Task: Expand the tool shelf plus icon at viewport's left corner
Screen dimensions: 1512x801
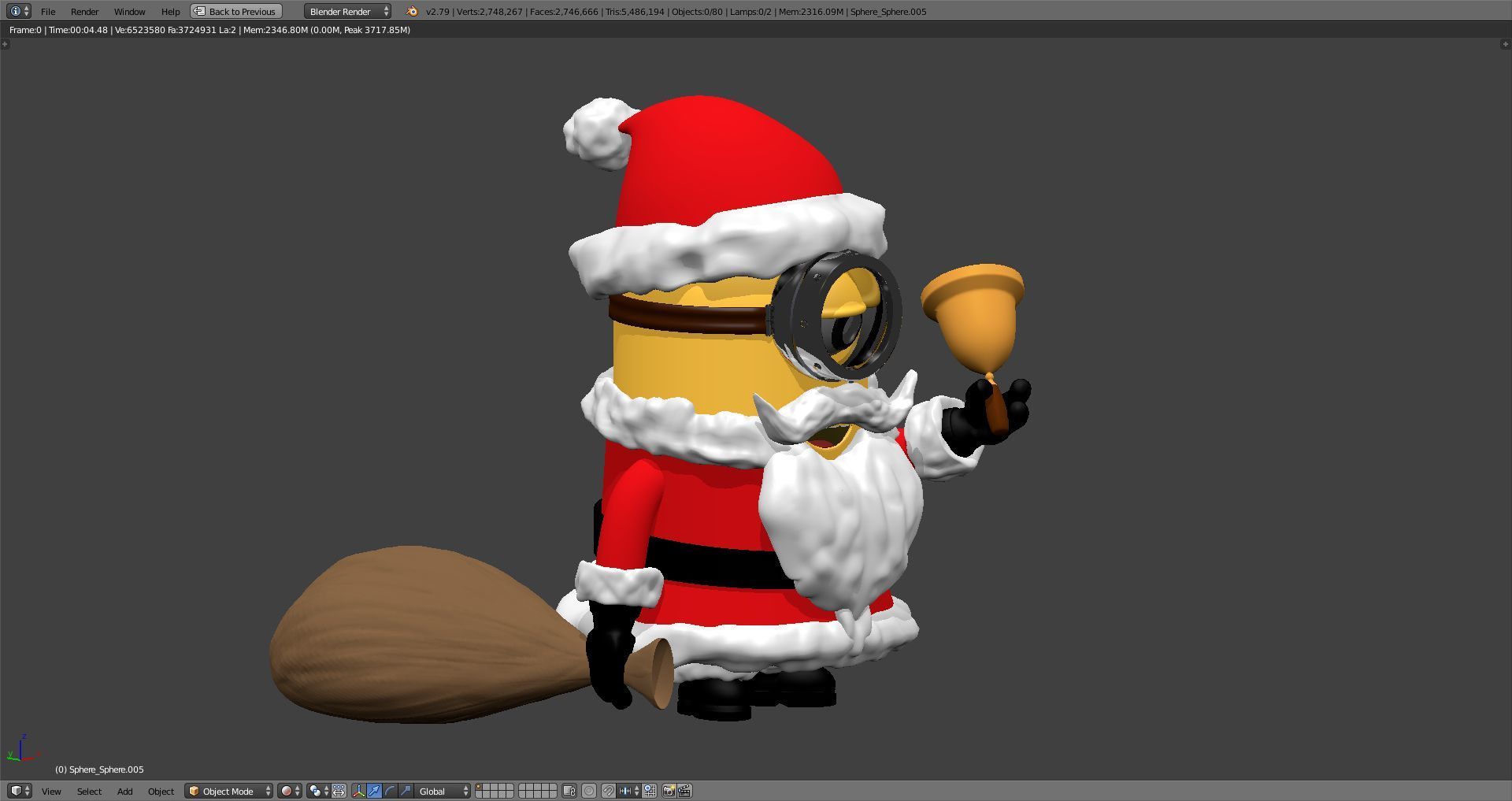Action: (5, 44)
